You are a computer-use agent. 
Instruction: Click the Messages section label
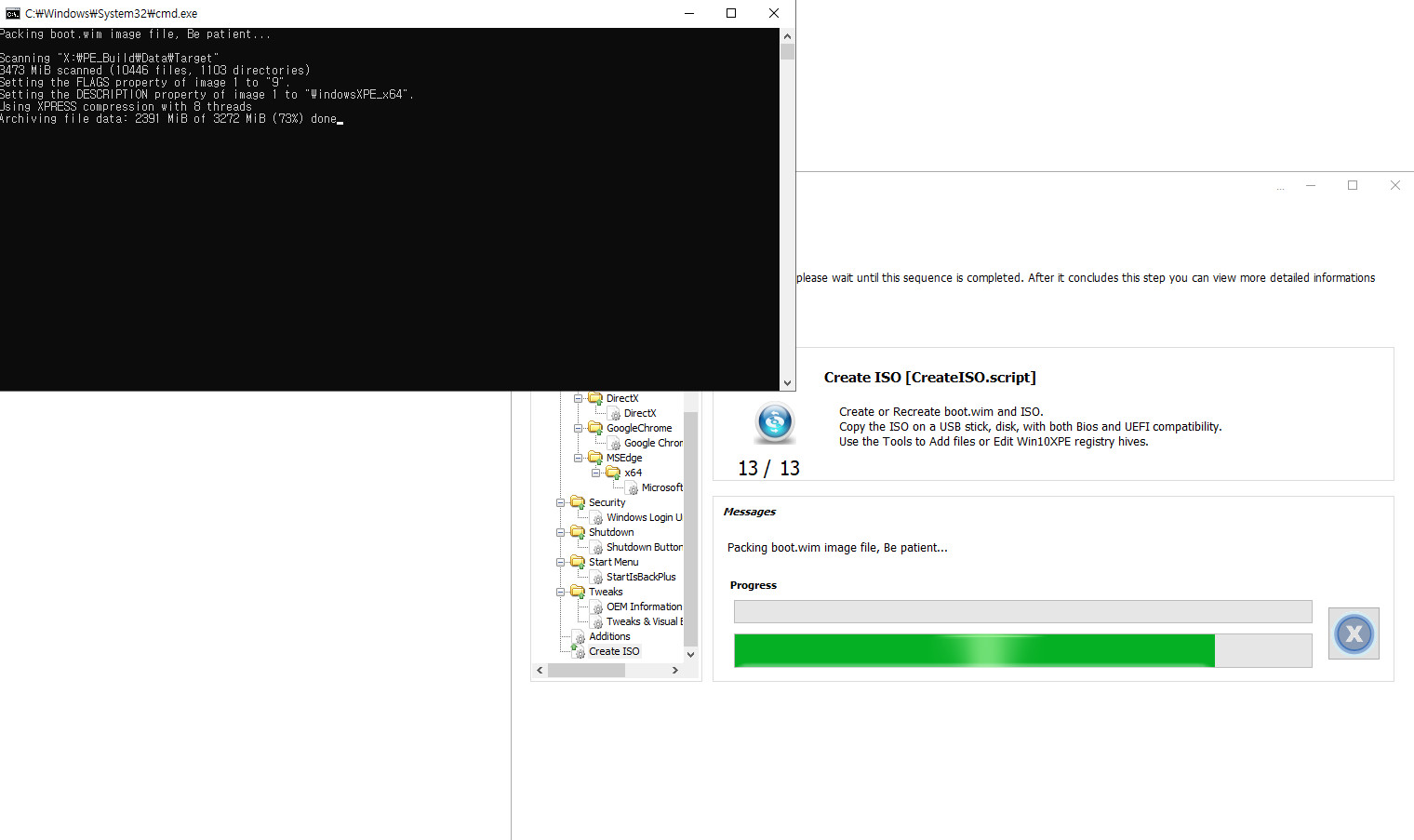click(749, 512)
